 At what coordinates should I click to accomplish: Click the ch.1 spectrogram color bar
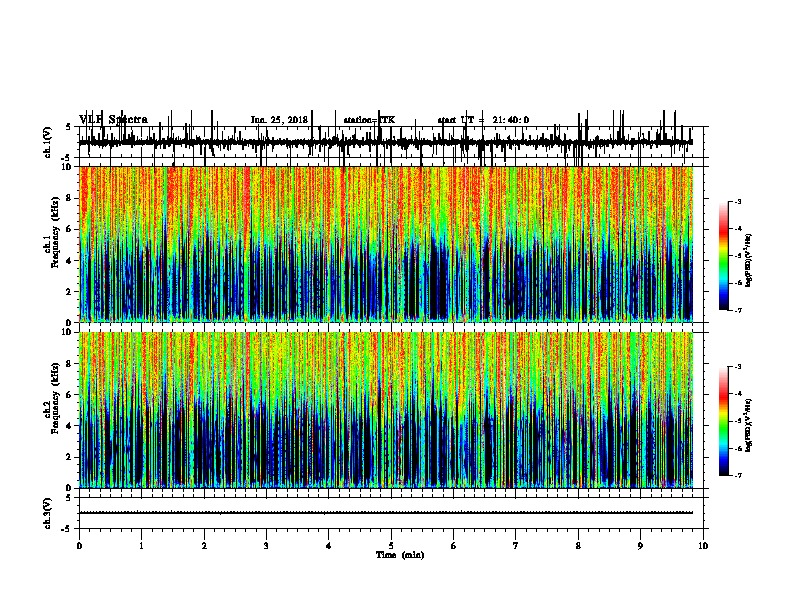coord(724,256)
